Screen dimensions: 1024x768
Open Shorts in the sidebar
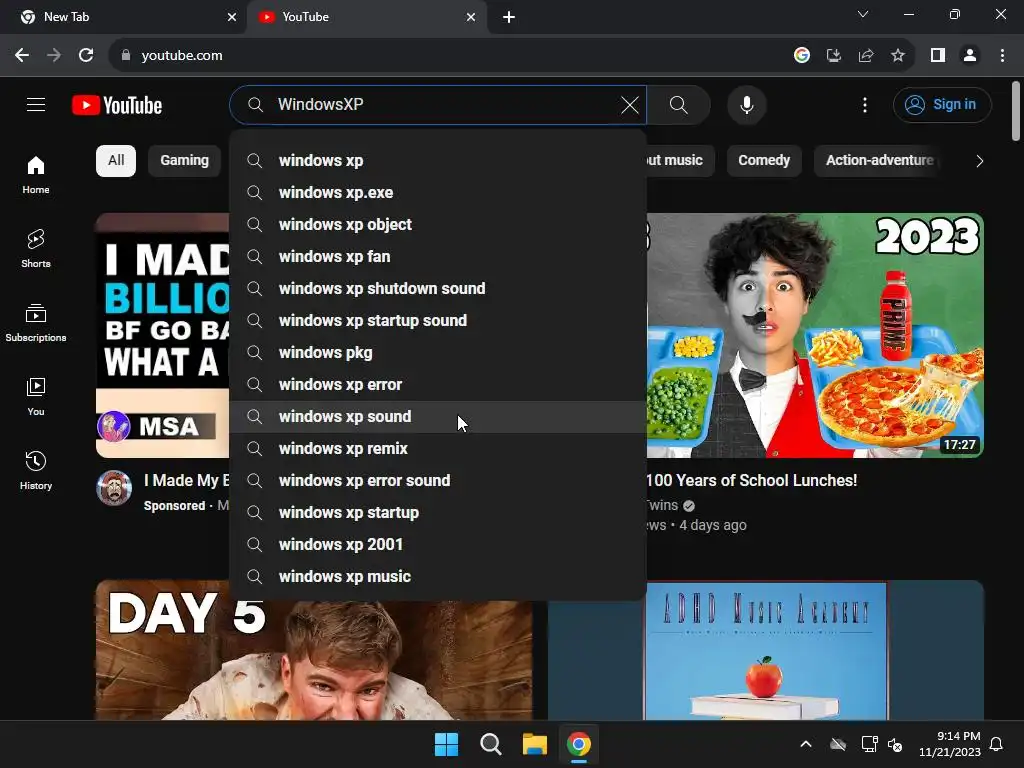(36, 249)
